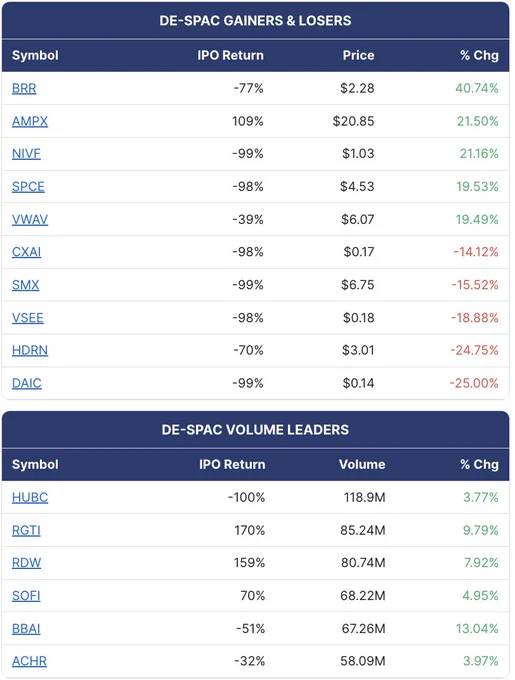Click the ACHR ticker link
The height and width of the screenshot is (680, 515).
click(29, 661)
